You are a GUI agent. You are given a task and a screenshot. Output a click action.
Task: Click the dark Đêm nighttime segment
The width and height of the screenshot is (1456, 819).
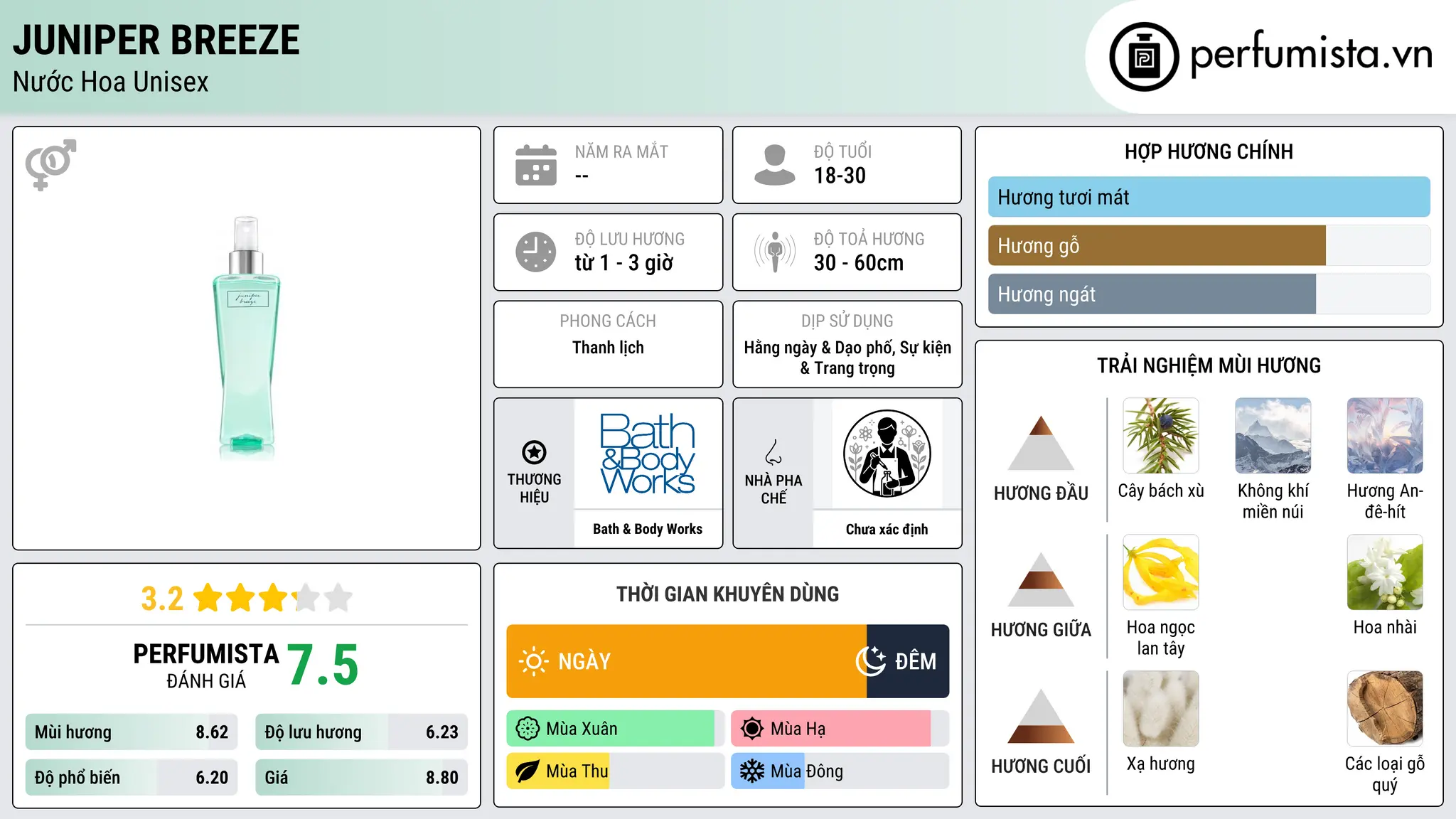coord(908,661)
